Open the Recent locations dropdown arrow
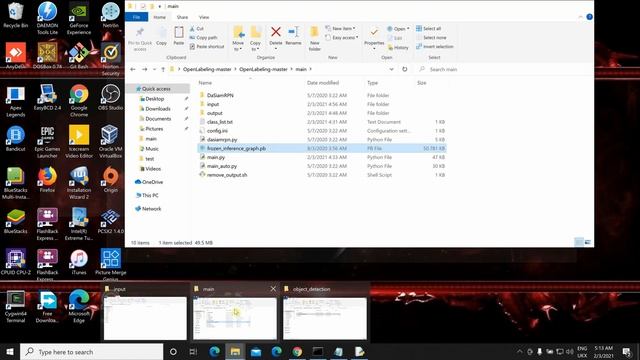 (154, 69)
